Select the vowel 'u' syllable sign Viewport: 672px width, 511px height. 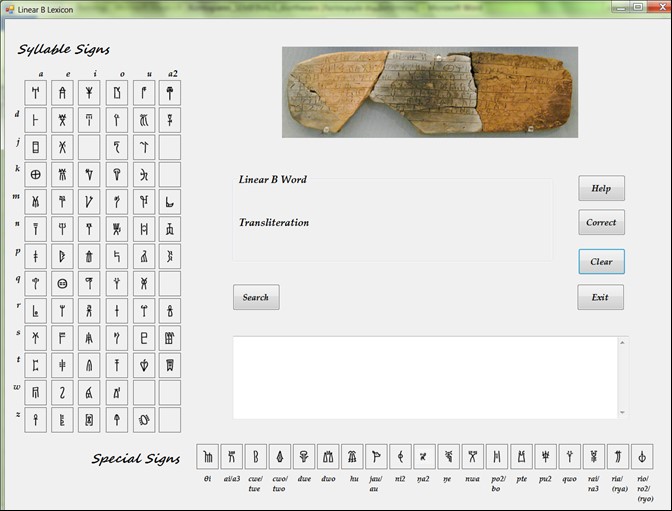[x=144, y=93]
